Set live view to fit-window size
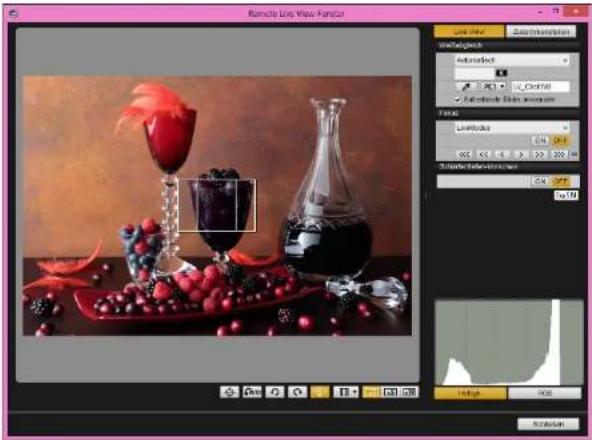 (372, 392)
